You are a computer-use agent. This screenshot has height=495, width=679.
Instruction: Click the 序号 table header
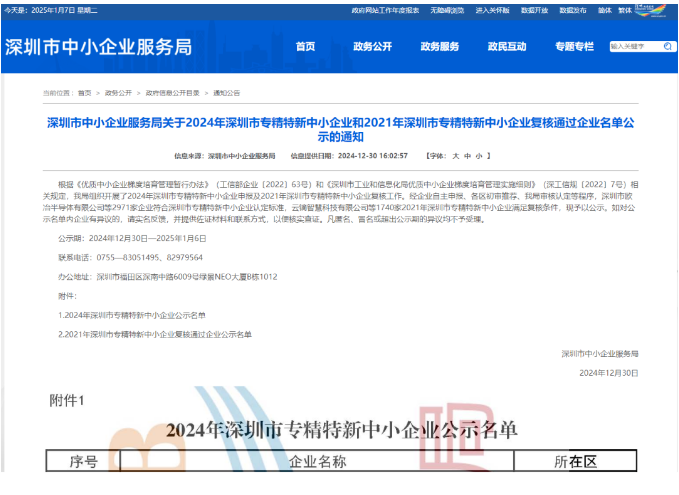click(83, 461)
